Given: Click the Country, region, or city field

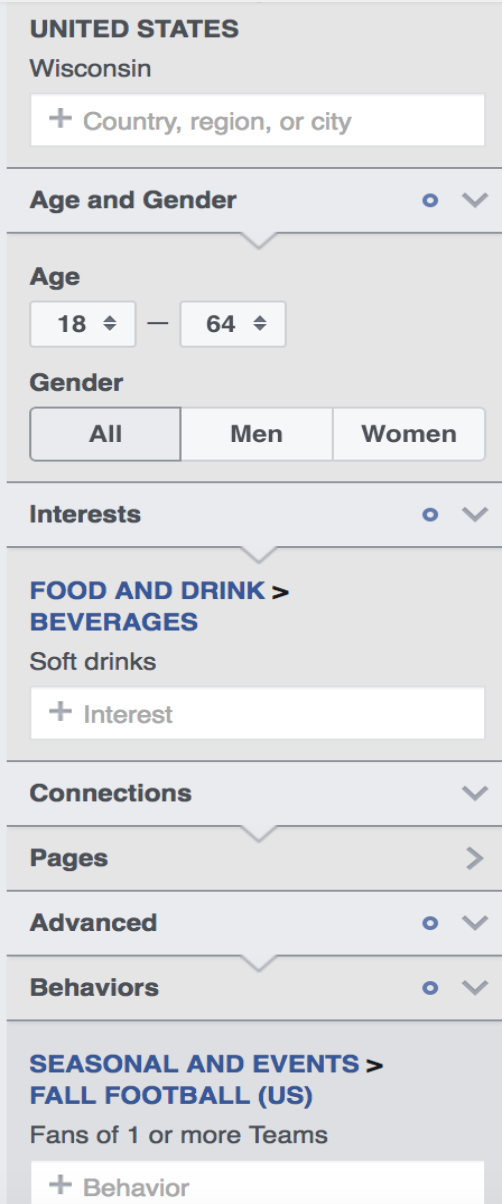Looking at the screenshot, I should coord(258,122).
